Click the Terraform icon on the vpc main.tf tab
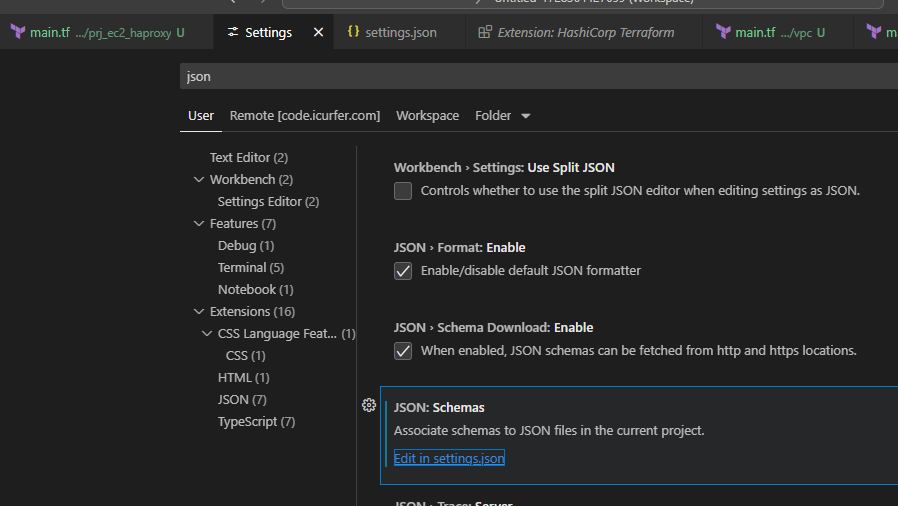This screenshot has height=506, width=898. 723,33
